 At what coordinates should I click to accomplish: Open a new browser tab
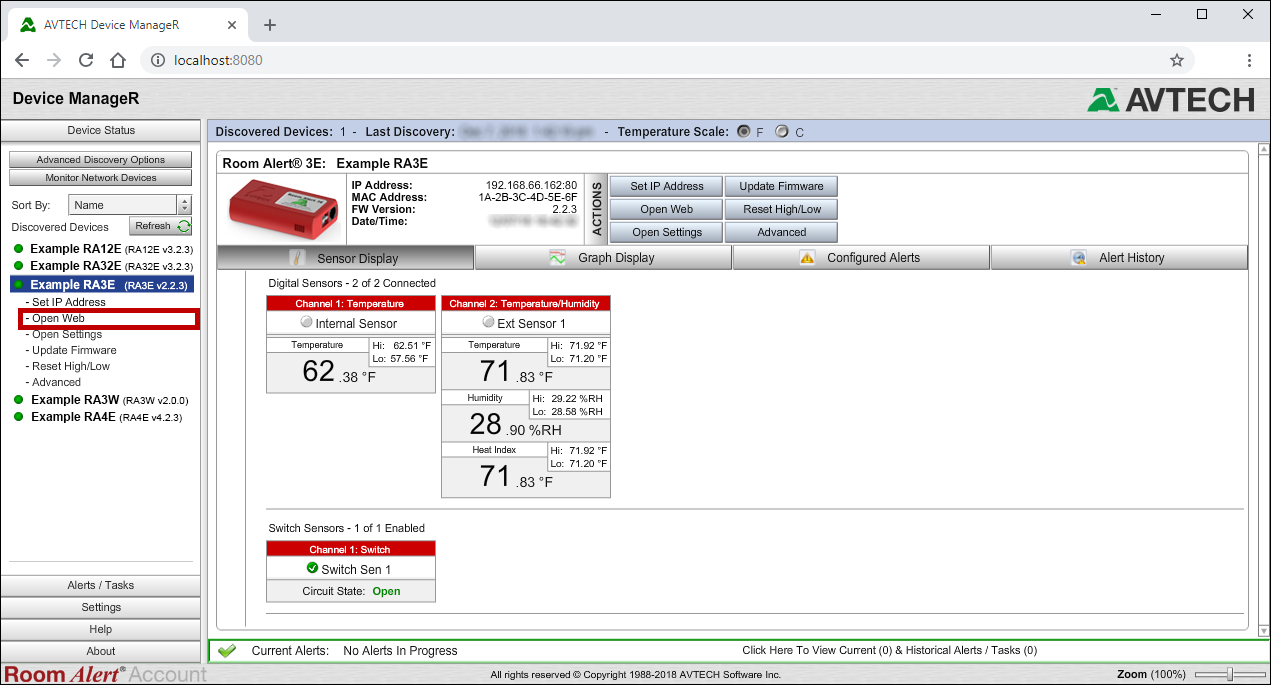click(269, 25)
